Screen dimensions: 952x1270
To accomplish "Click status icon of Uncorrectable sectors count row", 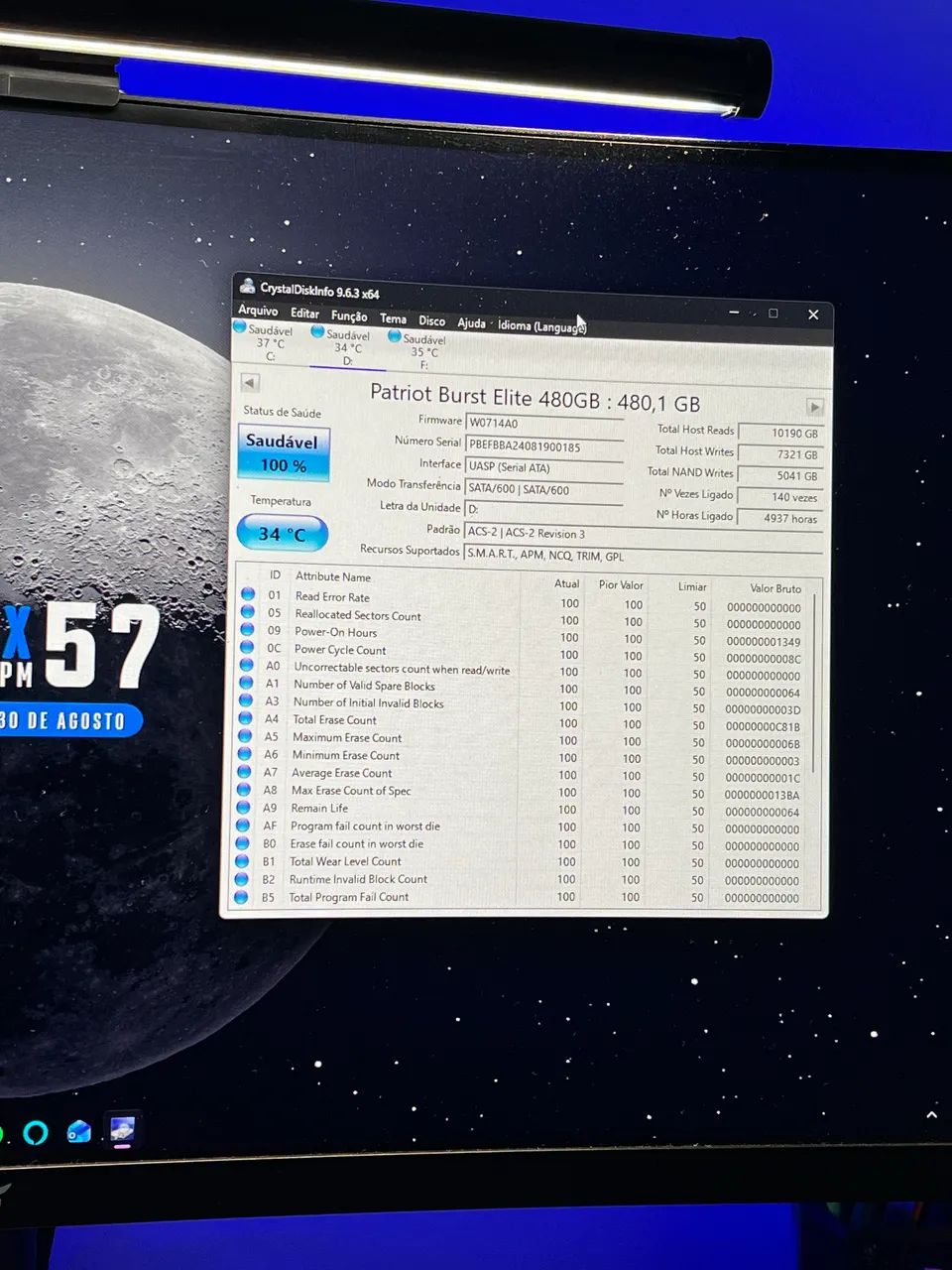I will 246,665.
